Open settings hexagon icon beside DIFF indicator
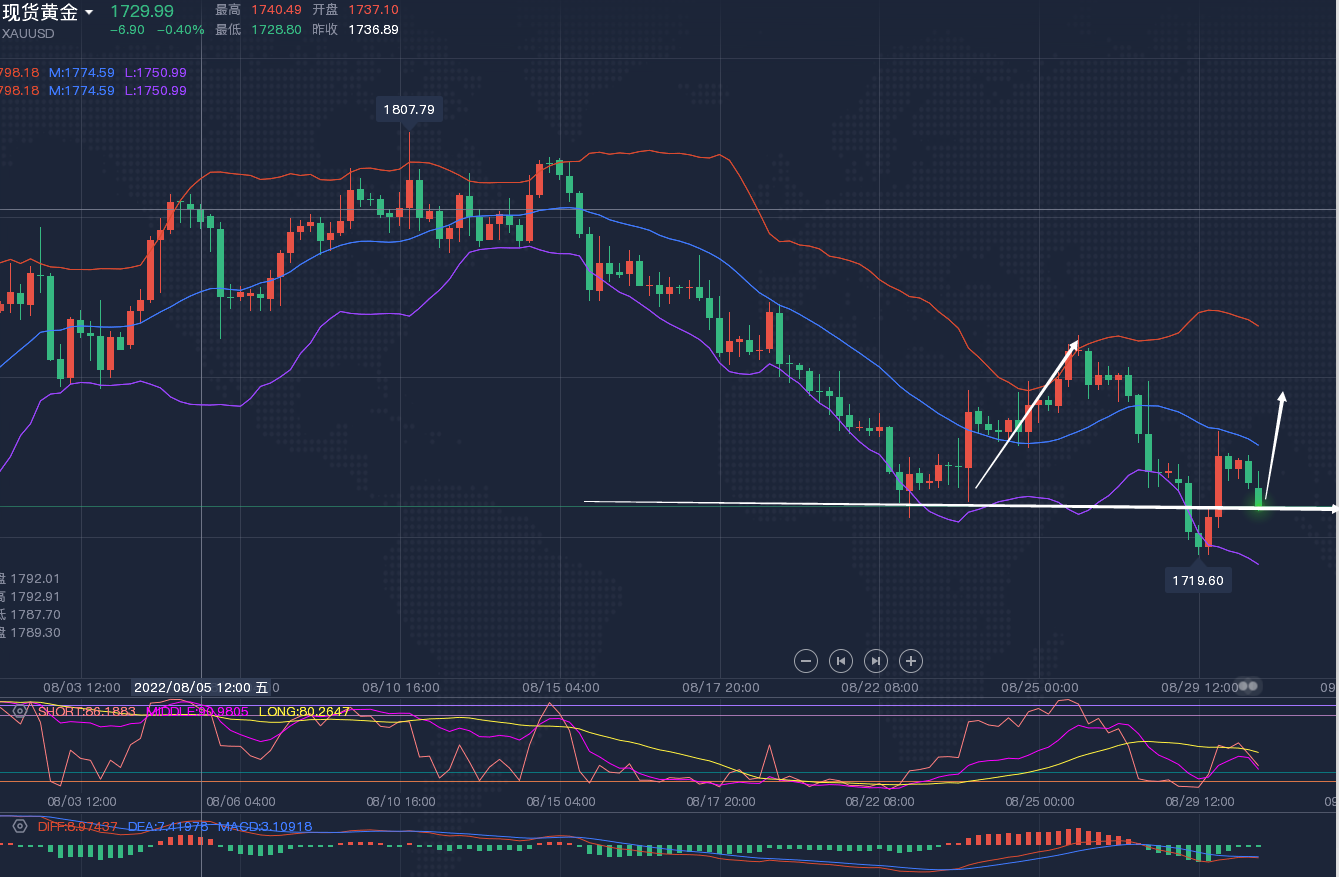1339x877 pixels. [x=19, y=826]
